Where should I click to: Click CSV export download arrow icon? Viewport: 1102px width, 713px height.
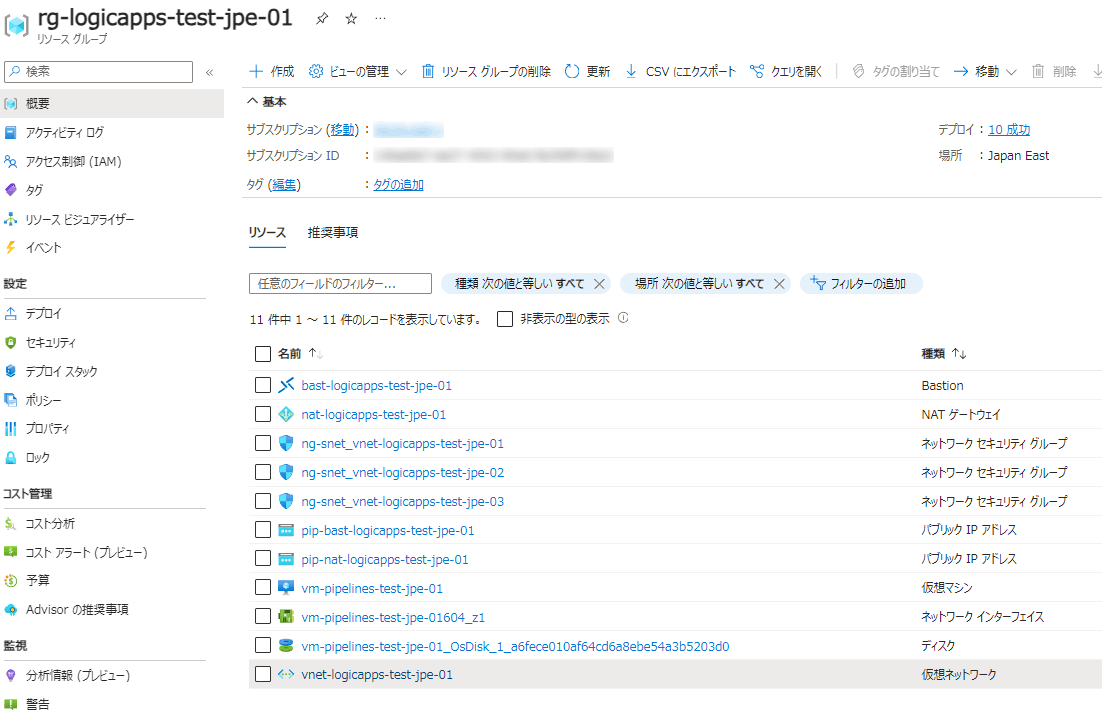[x=631, y=72]
